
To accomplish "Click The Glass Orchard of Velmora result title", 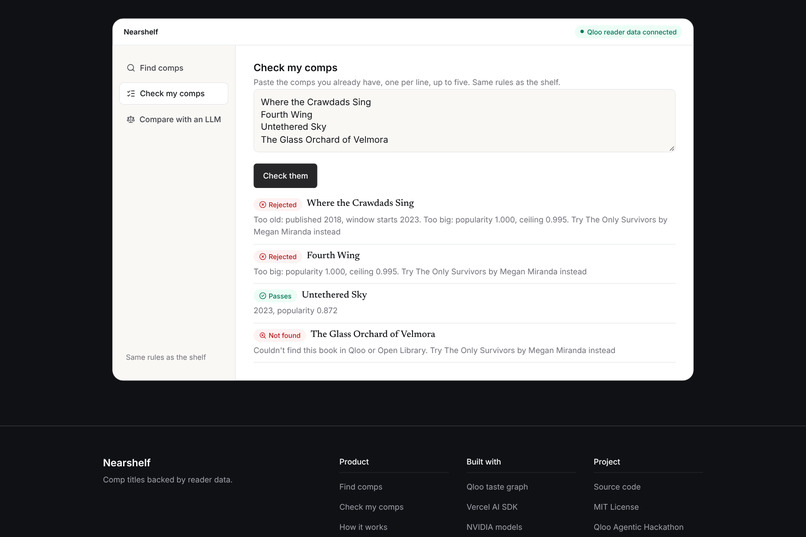I will click(x=373, y=334).
